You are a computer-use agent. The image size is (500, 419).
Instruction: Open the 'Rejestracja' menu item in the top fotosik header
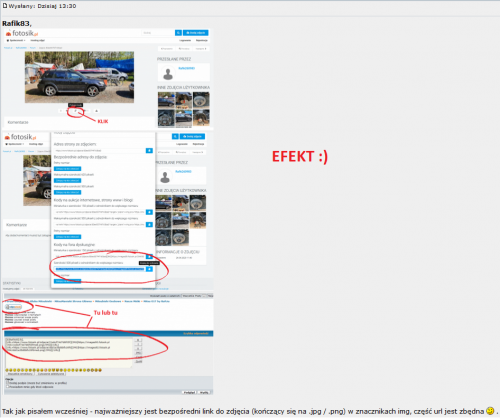[x=202, y=40]
